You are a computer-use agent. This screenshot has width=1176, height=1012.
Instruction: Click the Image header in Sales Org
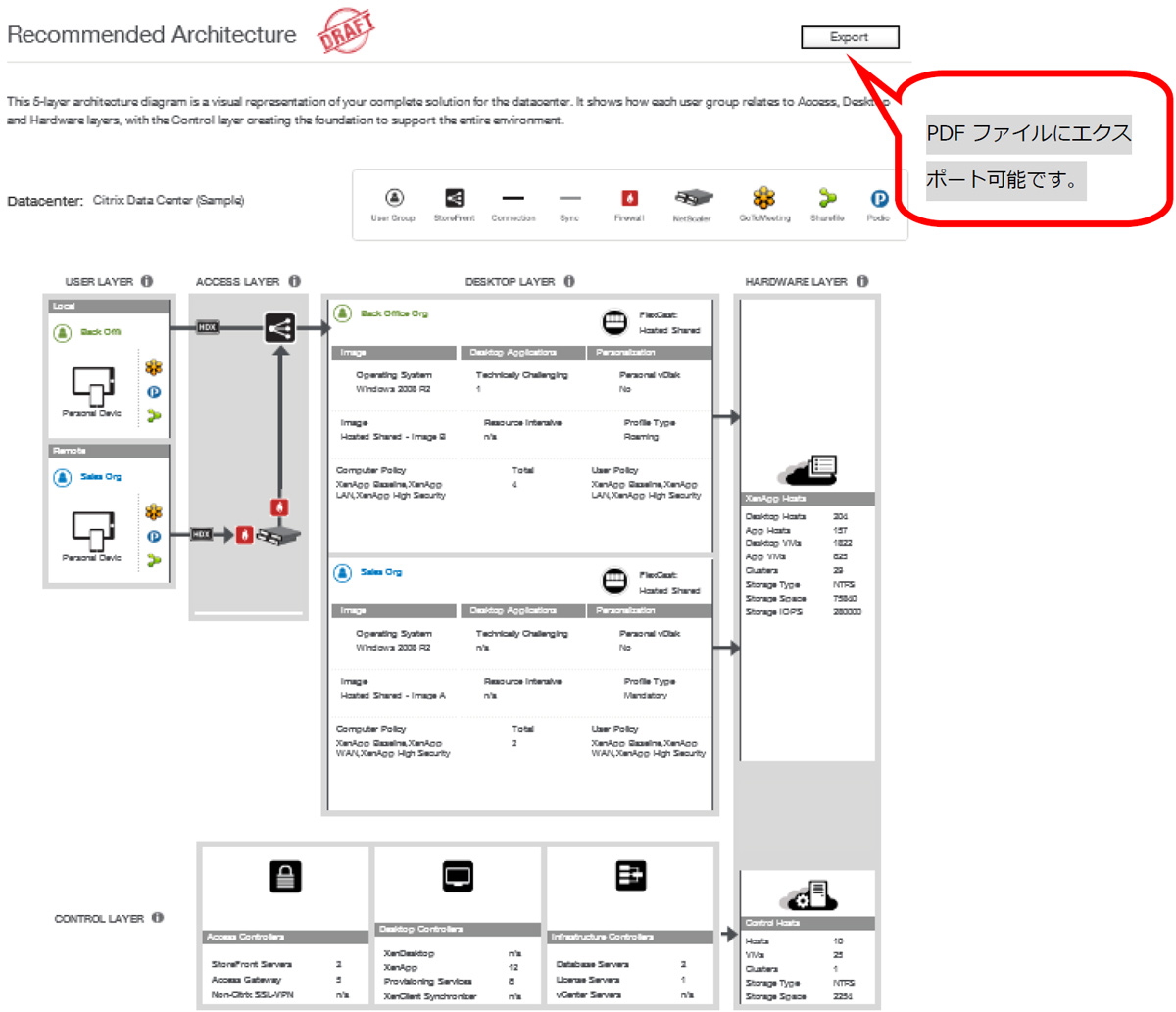pyautogui.click(x=394, y=610)
